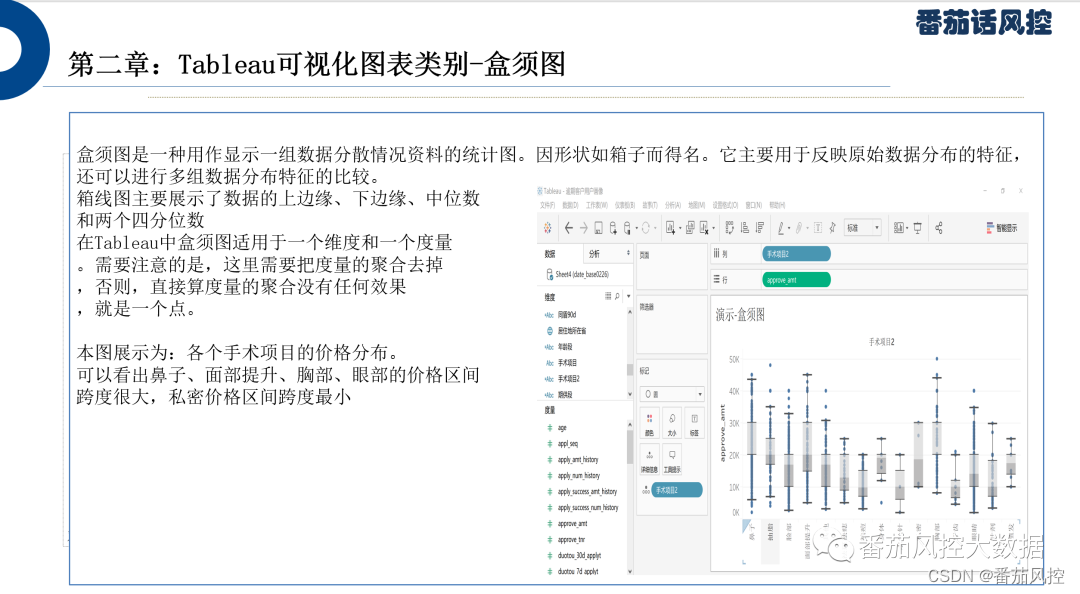Open the 数据(D) menu
The image size is (1080, 594).
click(570, 205)
